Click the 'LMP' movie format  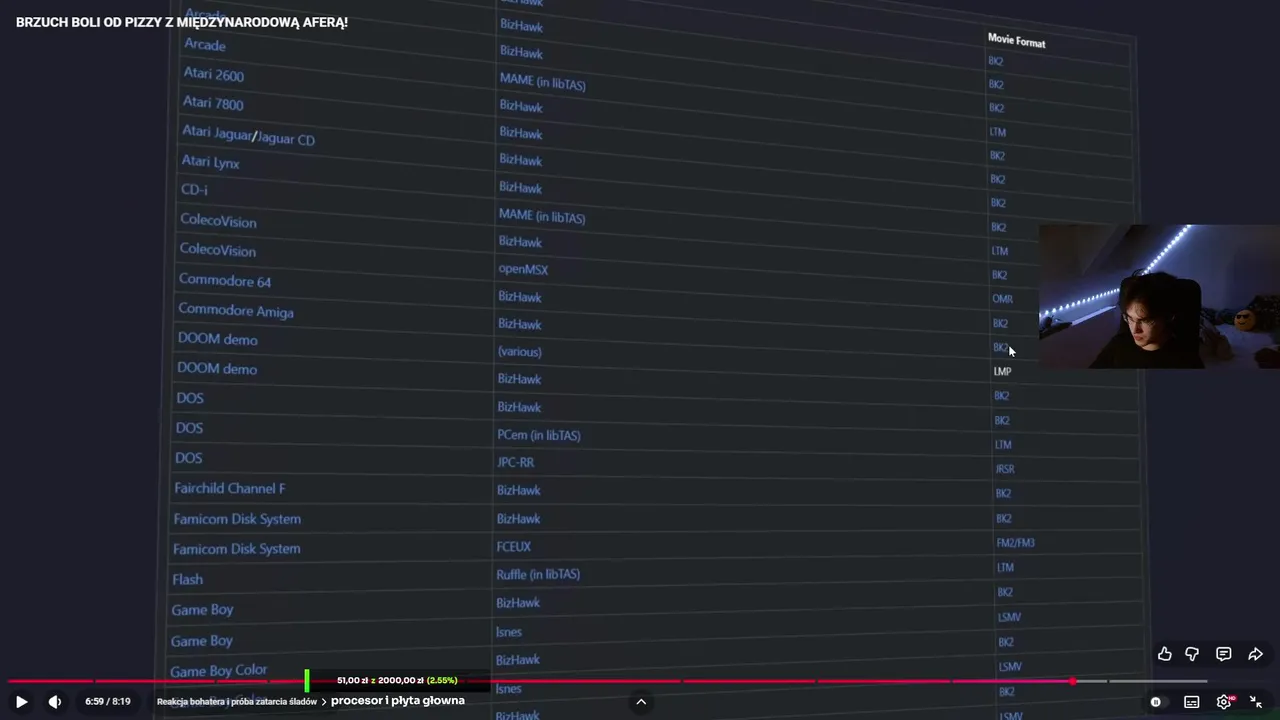click(1002, 371)
